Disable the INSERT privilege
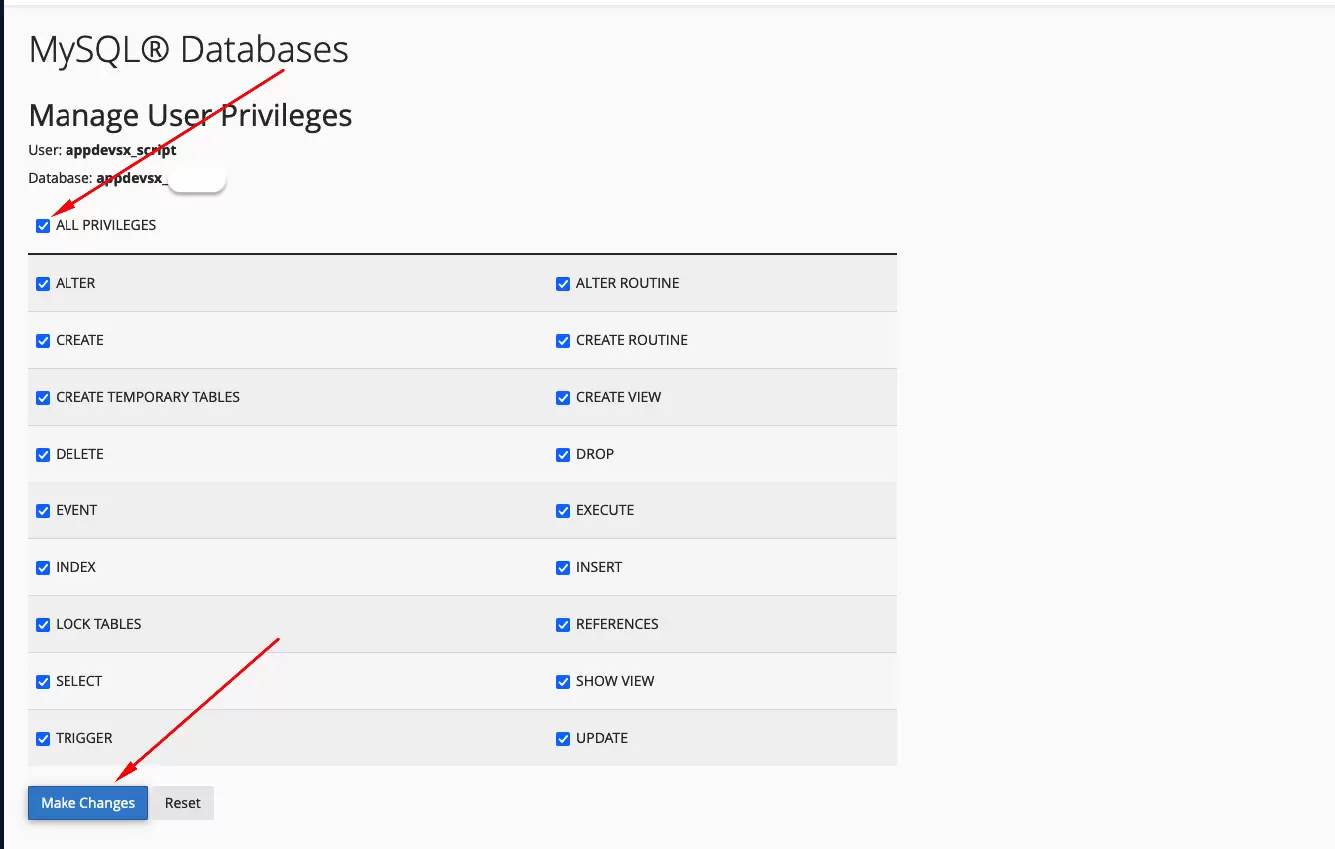Image resolution: width=1335 pixels, height=849 pixels. [x=563, y=567]
